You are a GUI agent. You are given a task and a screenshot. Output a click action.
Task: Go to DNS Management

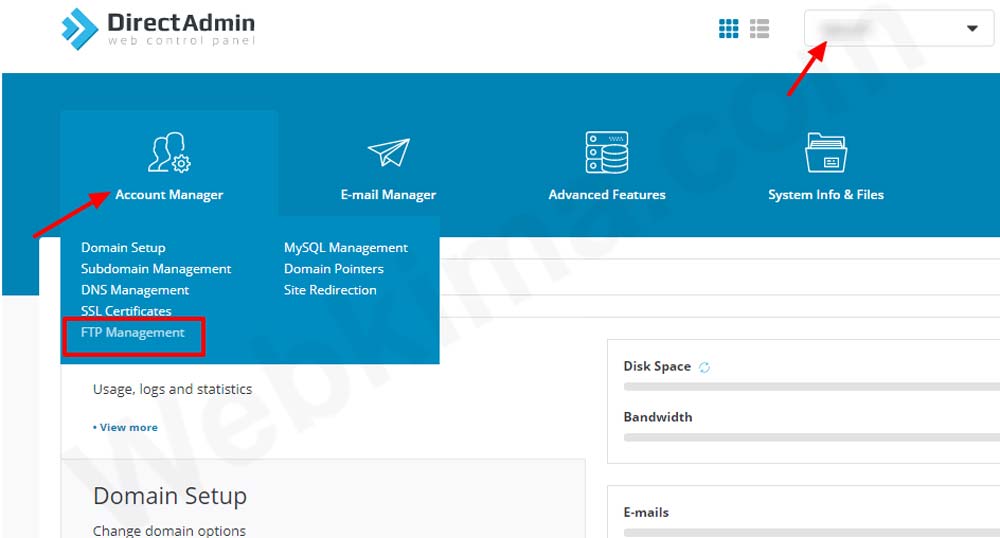(135, 290)
